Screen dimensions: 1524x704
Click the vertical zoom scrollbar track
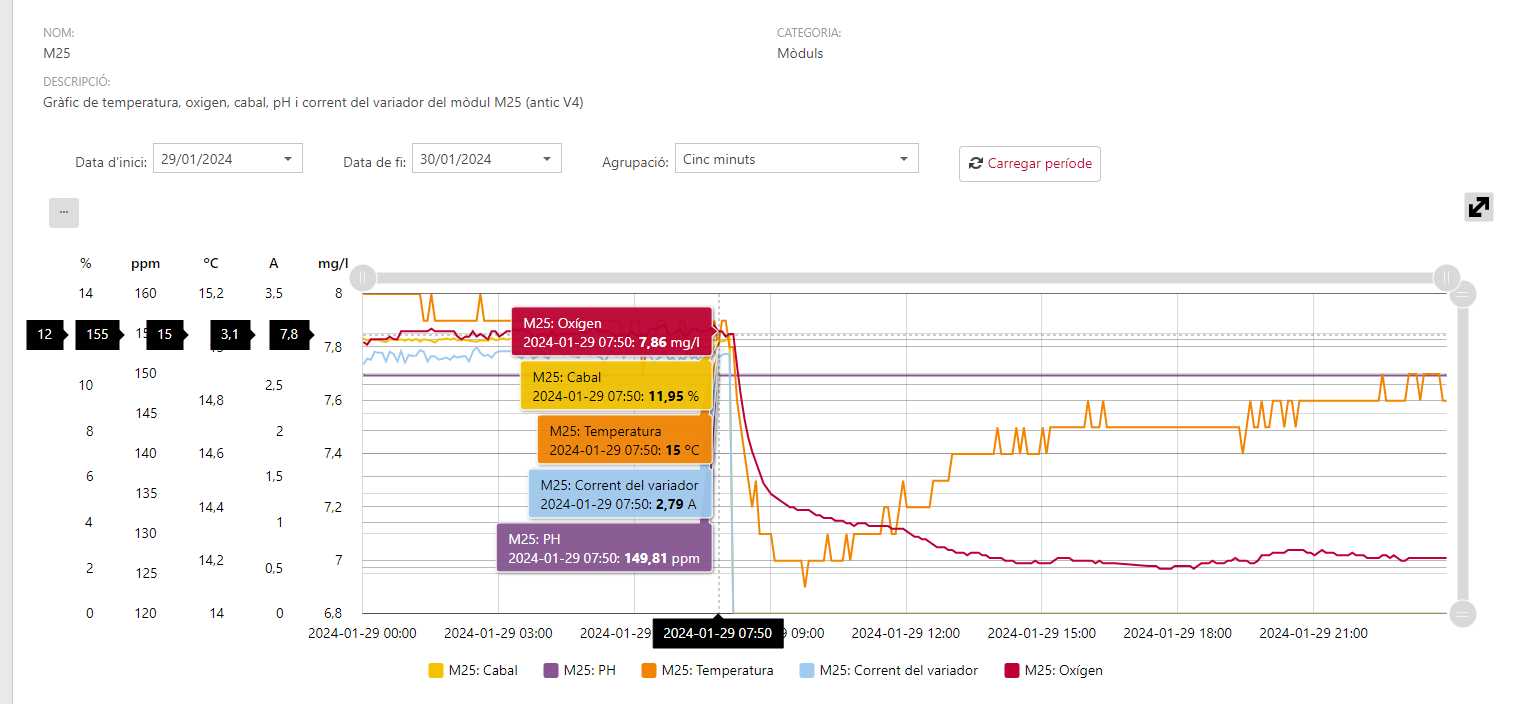point(1462,453)
